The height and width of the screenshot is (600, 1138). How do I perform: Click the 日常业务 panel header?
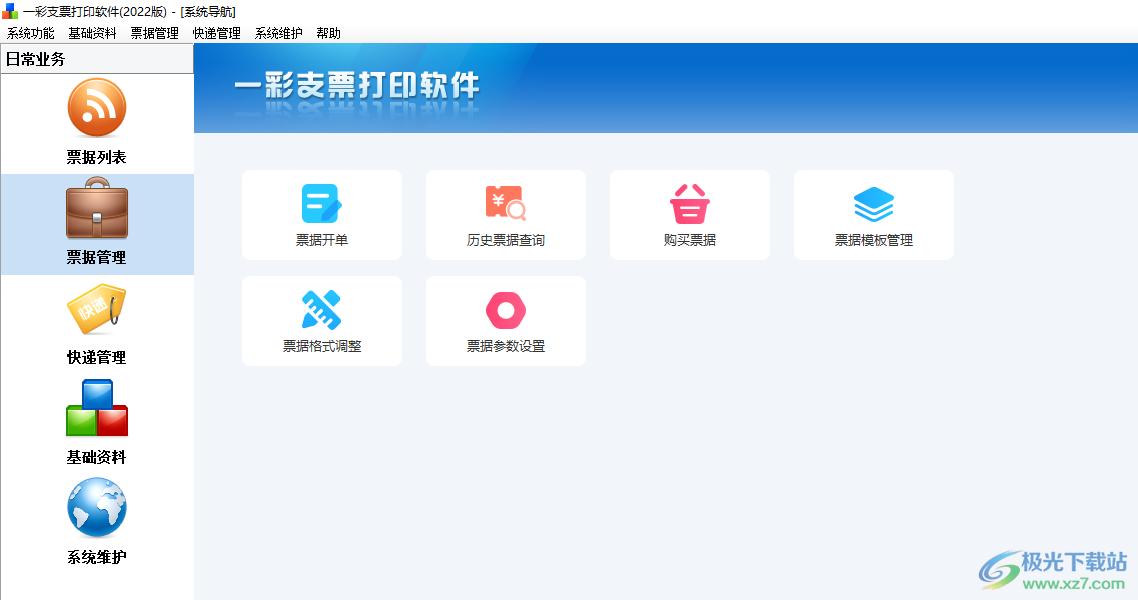(97, 59)
